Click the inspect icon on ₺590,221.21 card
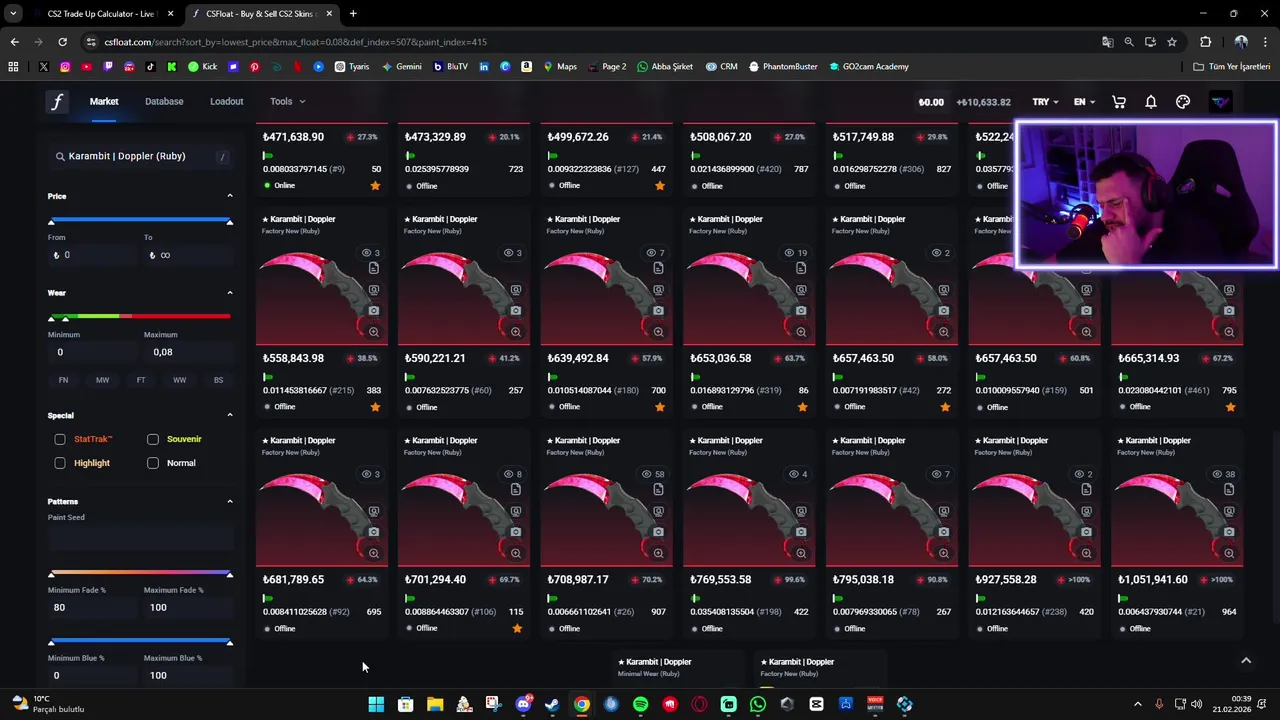Image resolution: width=1280 pixels, height=720 pixels. point(516,290)
